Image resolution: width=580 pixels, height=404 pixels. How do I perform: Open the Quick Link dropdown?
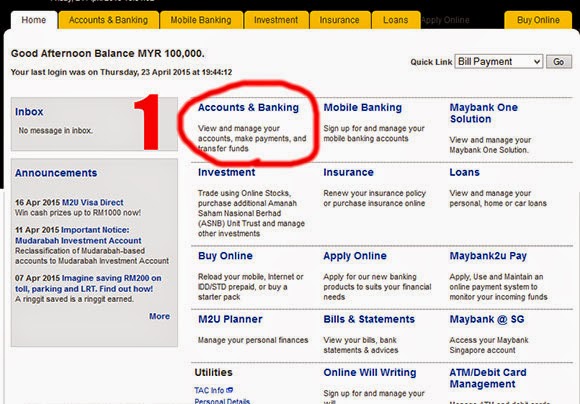pyautogui.click(x=498, y=61)
